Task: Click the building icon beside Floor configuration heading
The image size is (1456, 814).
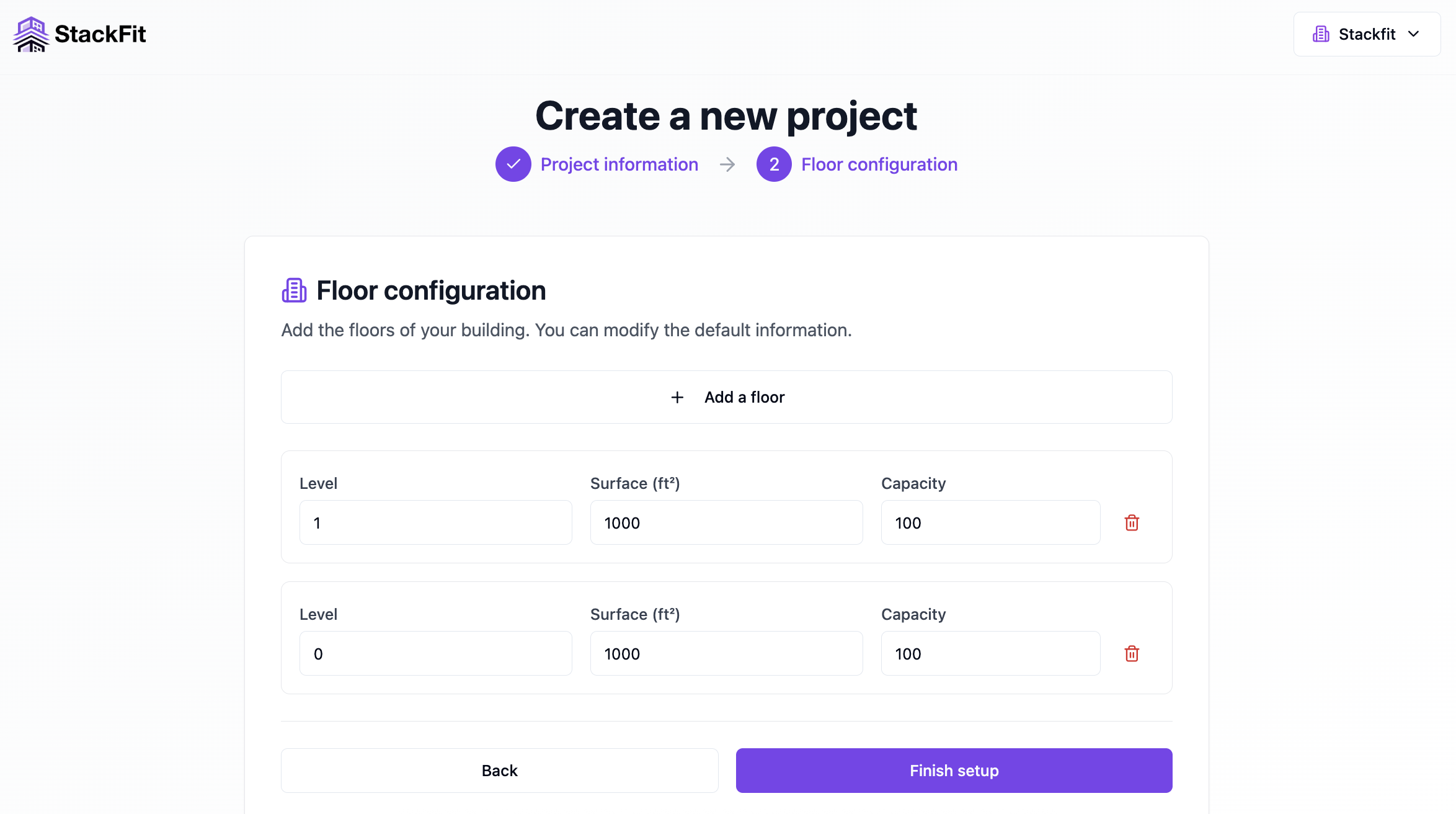Action: [294, 290]
